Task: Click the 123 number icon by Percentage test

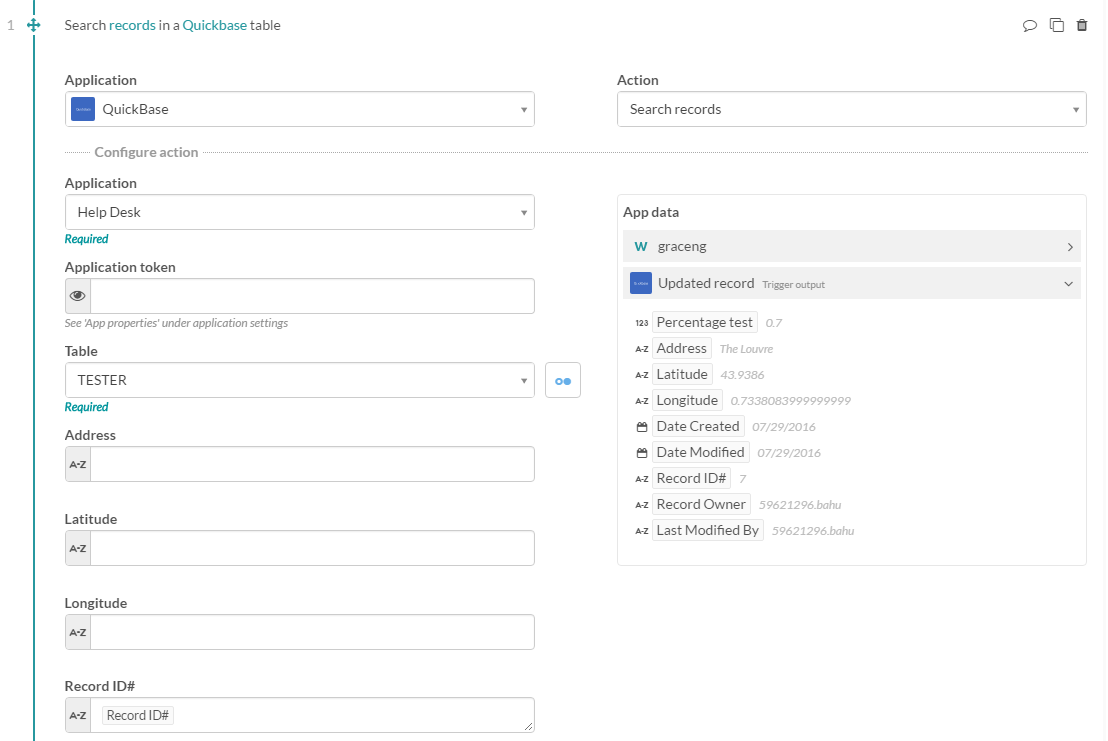Action: pos(642,323)
